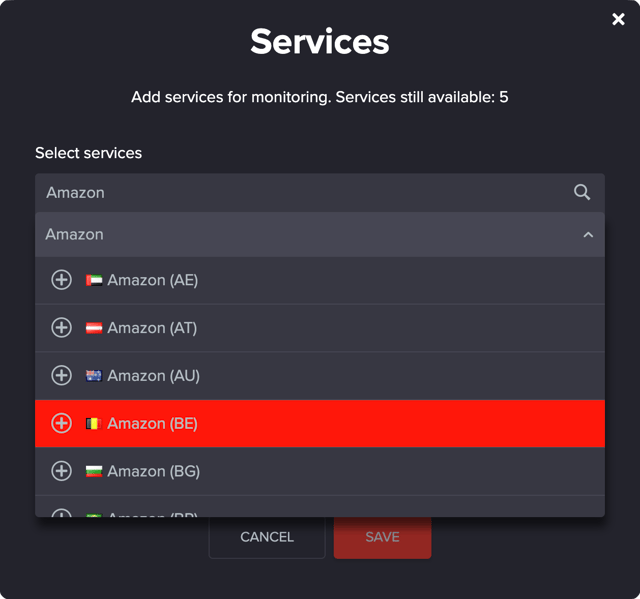Click the plus icon on Amazon (BE)

(x=61, y=424)
